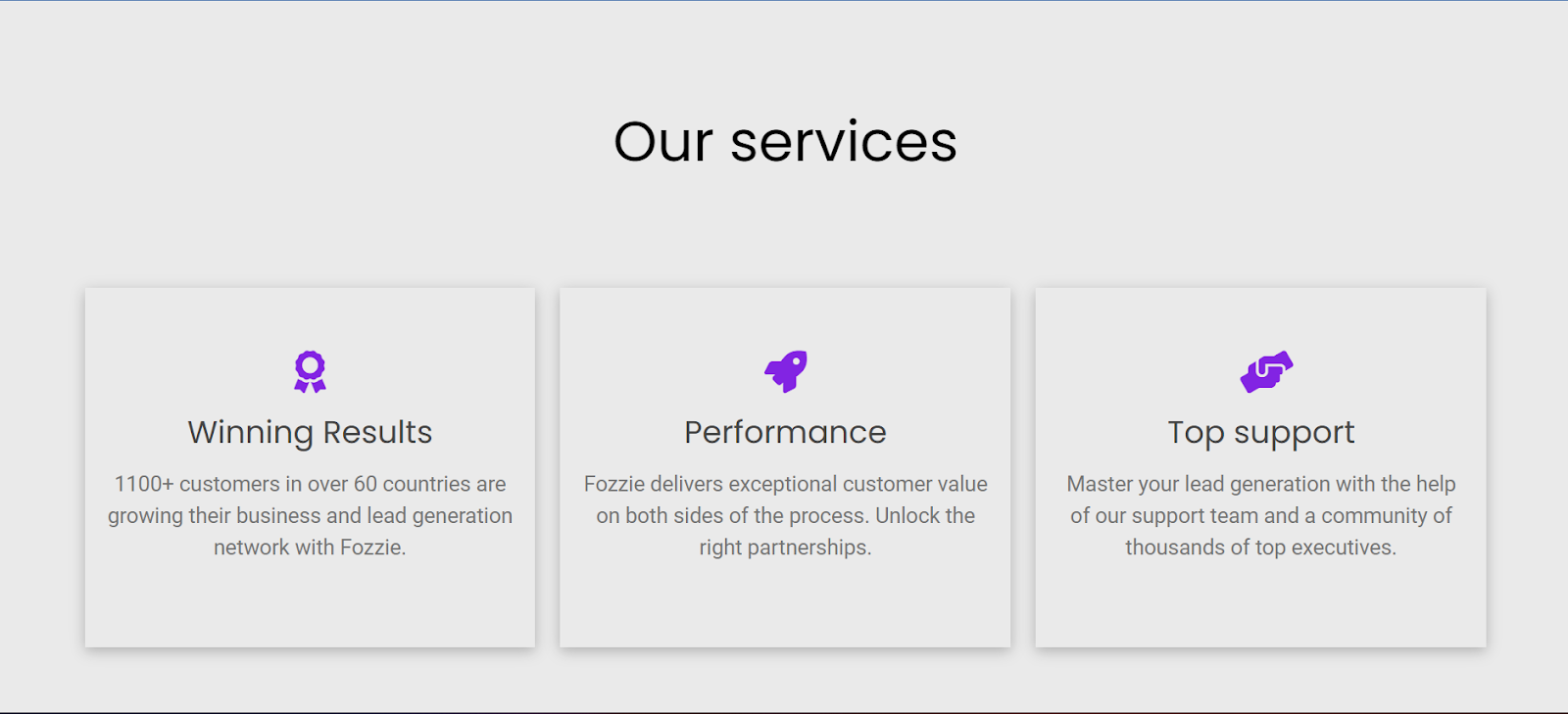The width and height of the screenshot is (1568, 714).
Task: Select the "Our services" heading
Action: coord(785,142)
